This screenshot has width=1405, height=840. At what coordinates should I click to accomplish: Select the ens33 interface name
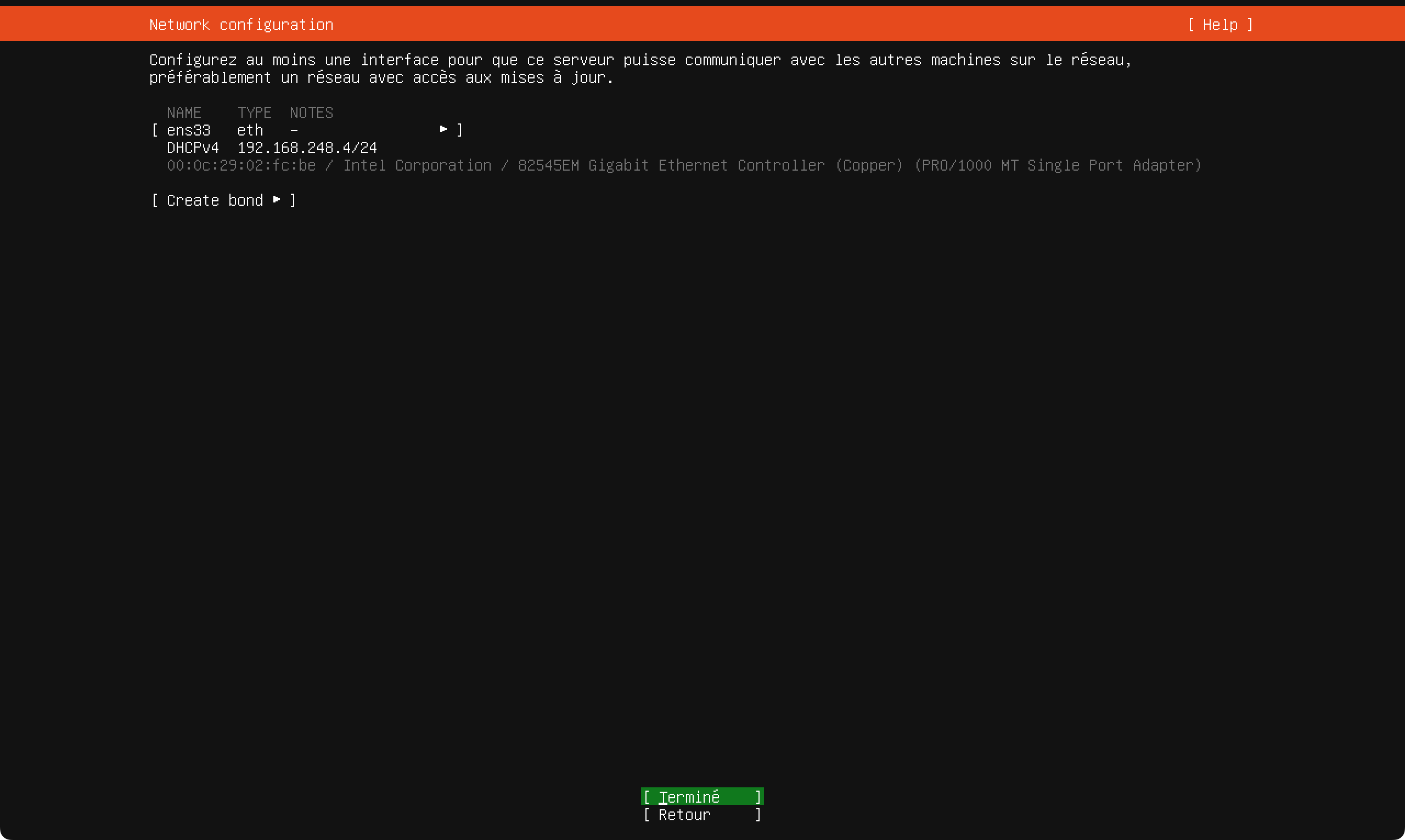coord(188,130)
